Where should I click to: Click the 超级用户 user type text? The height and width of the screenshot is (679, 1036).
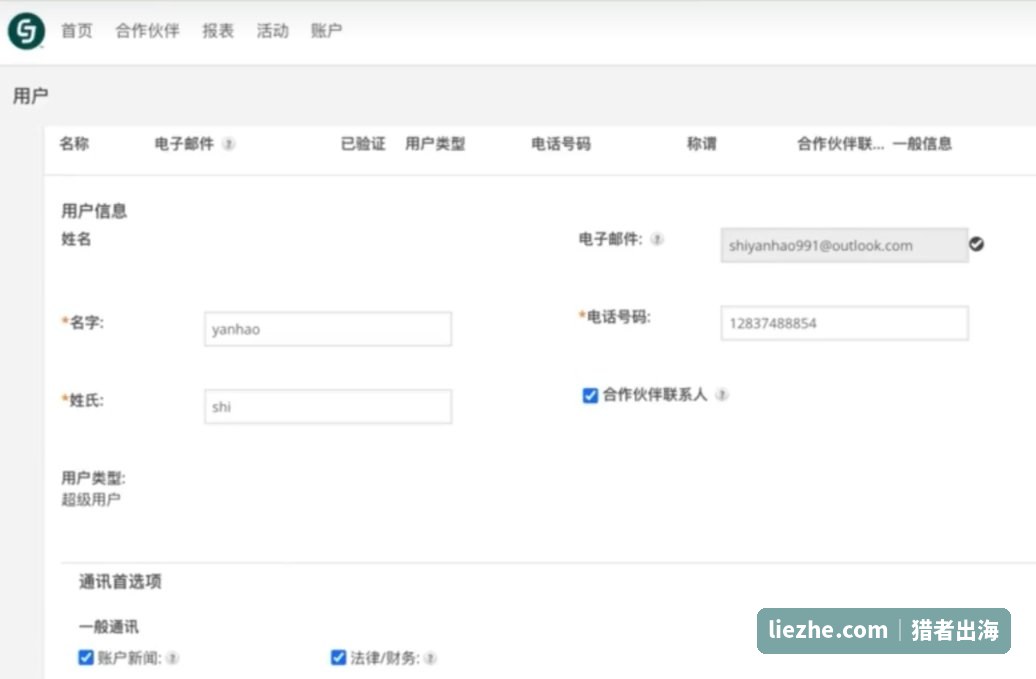[91, 499]
